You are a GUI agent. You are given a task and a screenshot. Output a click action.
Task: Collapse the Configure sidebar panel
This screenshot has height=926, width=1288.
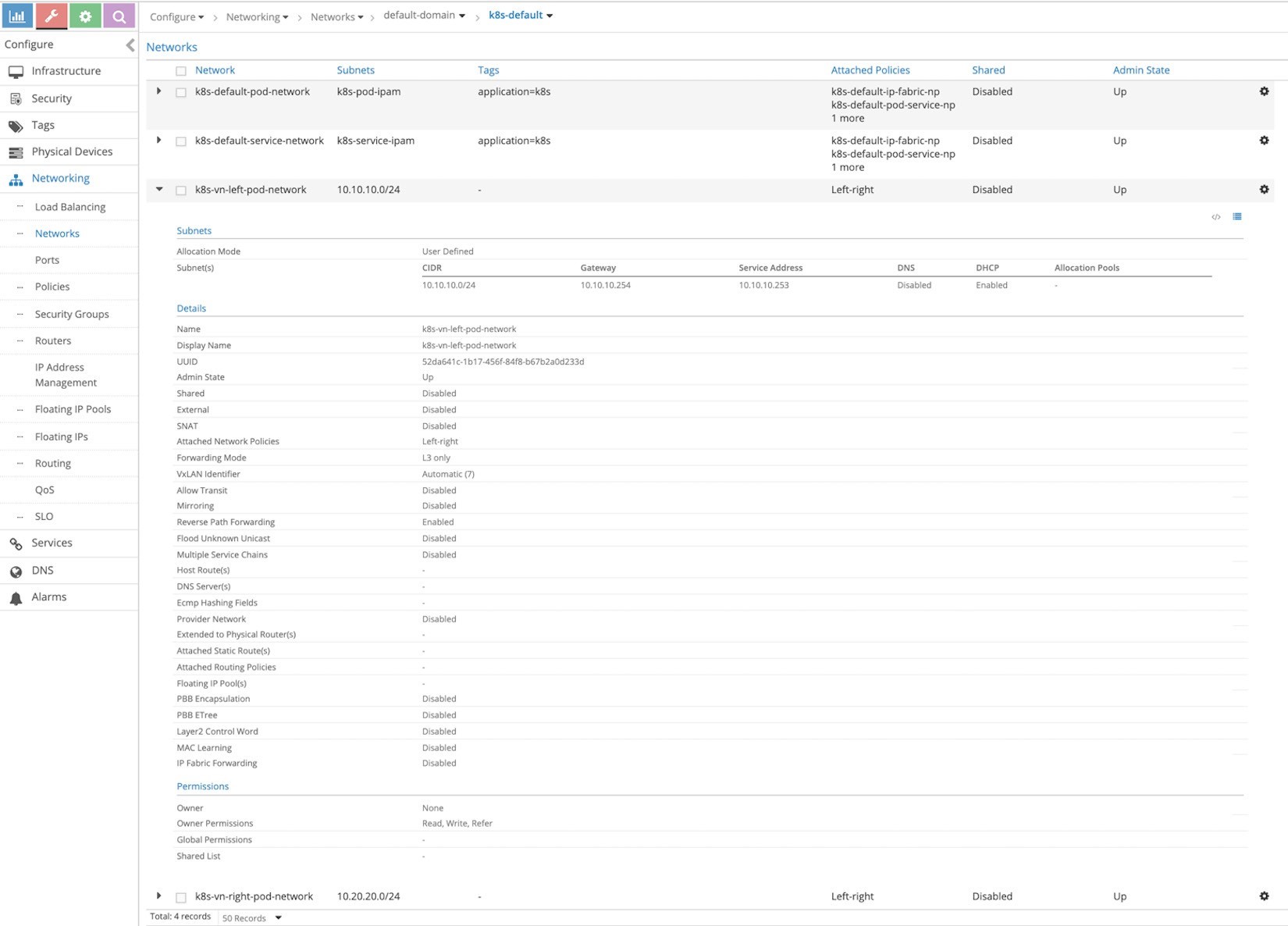coord(130,45)
